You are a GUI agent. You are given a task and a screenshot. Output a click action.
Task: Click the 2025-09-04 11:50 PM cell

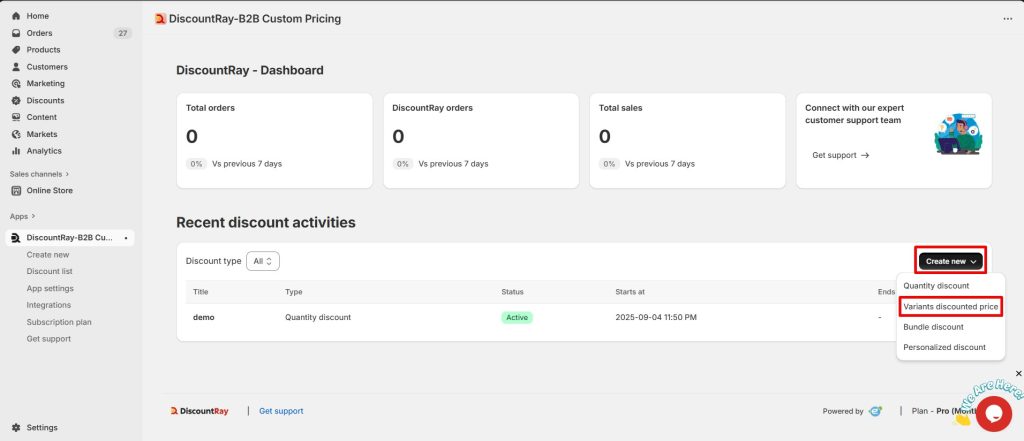656,318
